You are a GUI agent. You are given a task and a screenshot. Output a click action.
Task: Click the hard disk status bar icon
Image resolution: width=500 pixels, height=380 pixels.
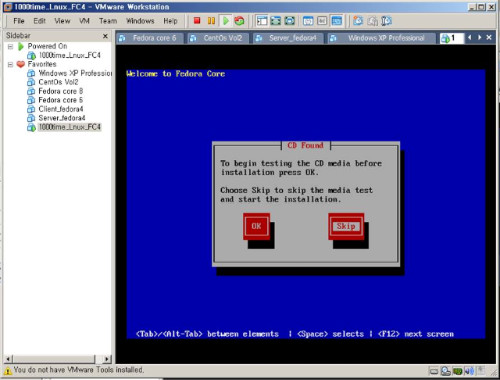(x=434, y=371)
